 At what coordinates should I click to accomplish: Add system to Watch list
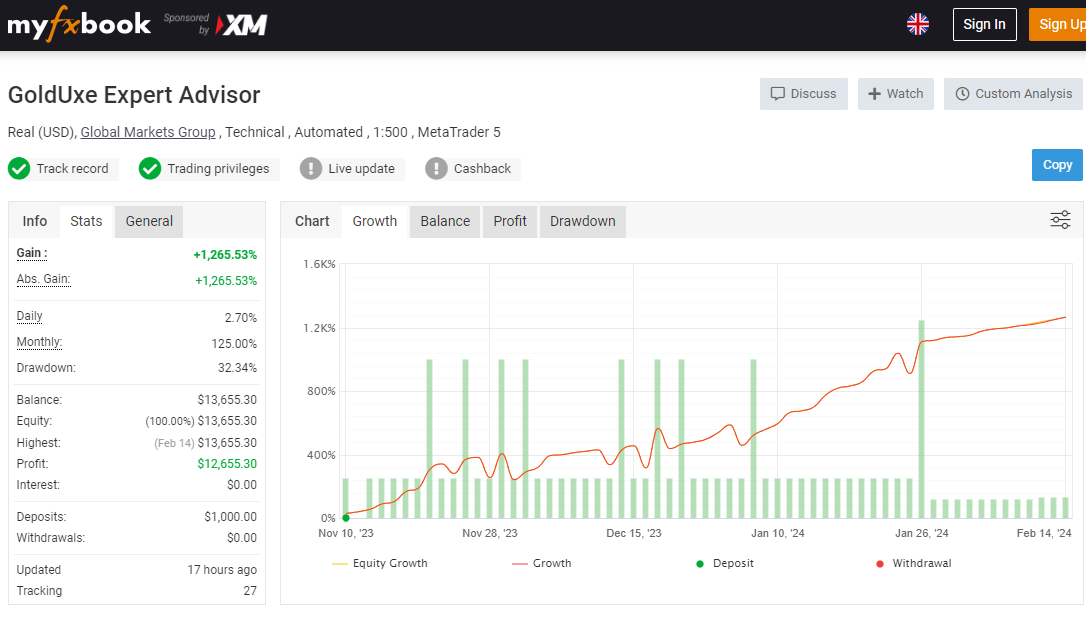click(x=896, y=93)
